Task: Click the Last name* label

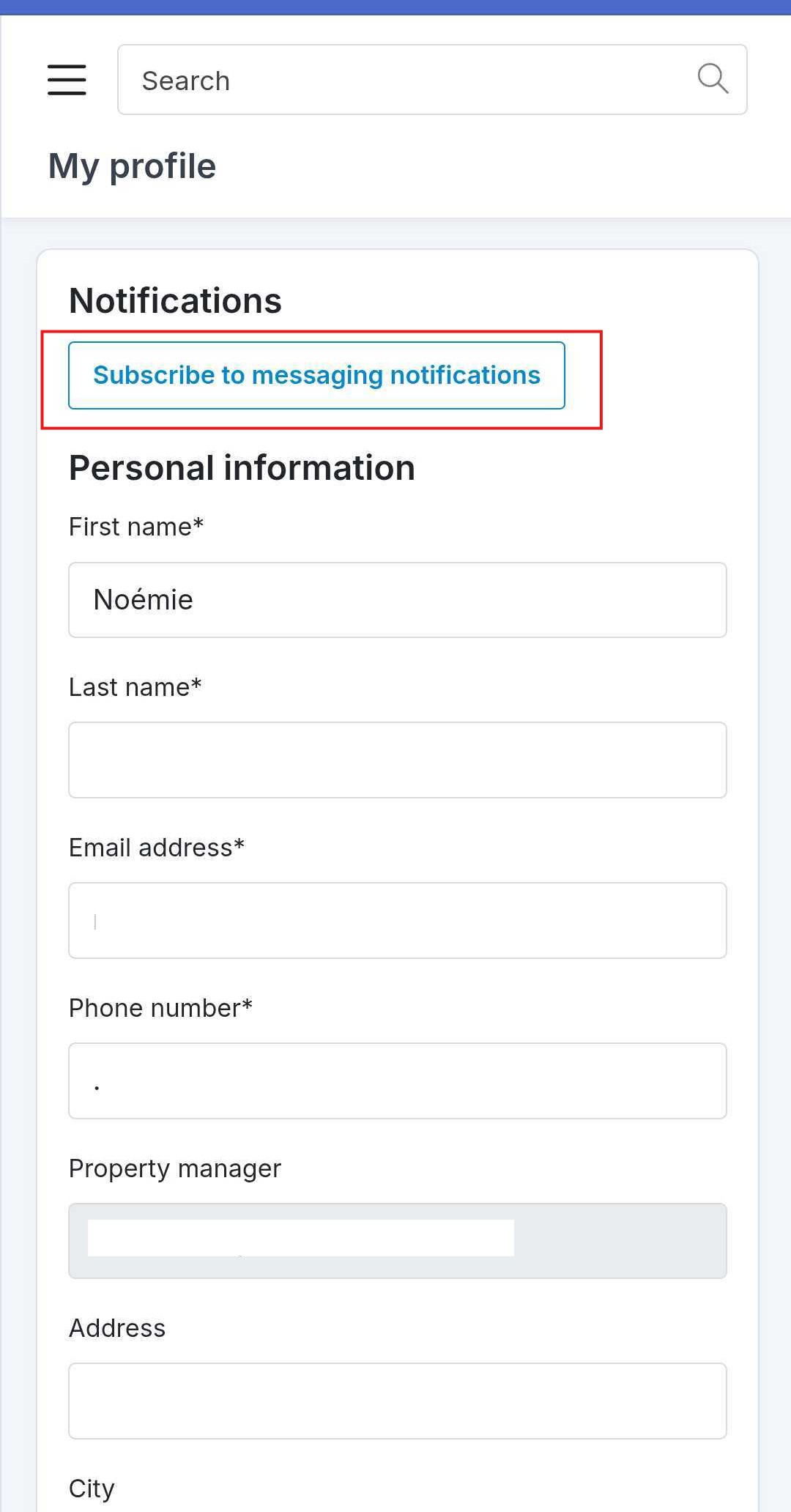Action: [x=135, y=687]
